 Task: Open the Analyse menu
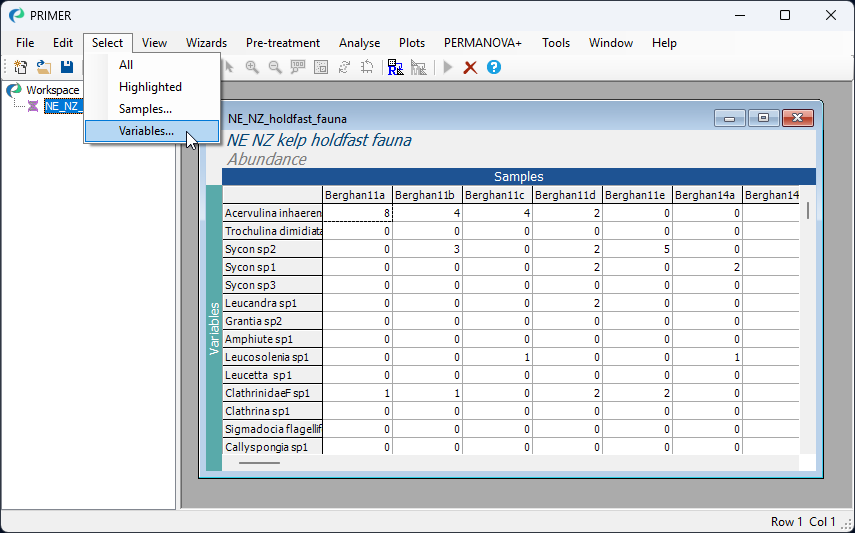point(359,43)
